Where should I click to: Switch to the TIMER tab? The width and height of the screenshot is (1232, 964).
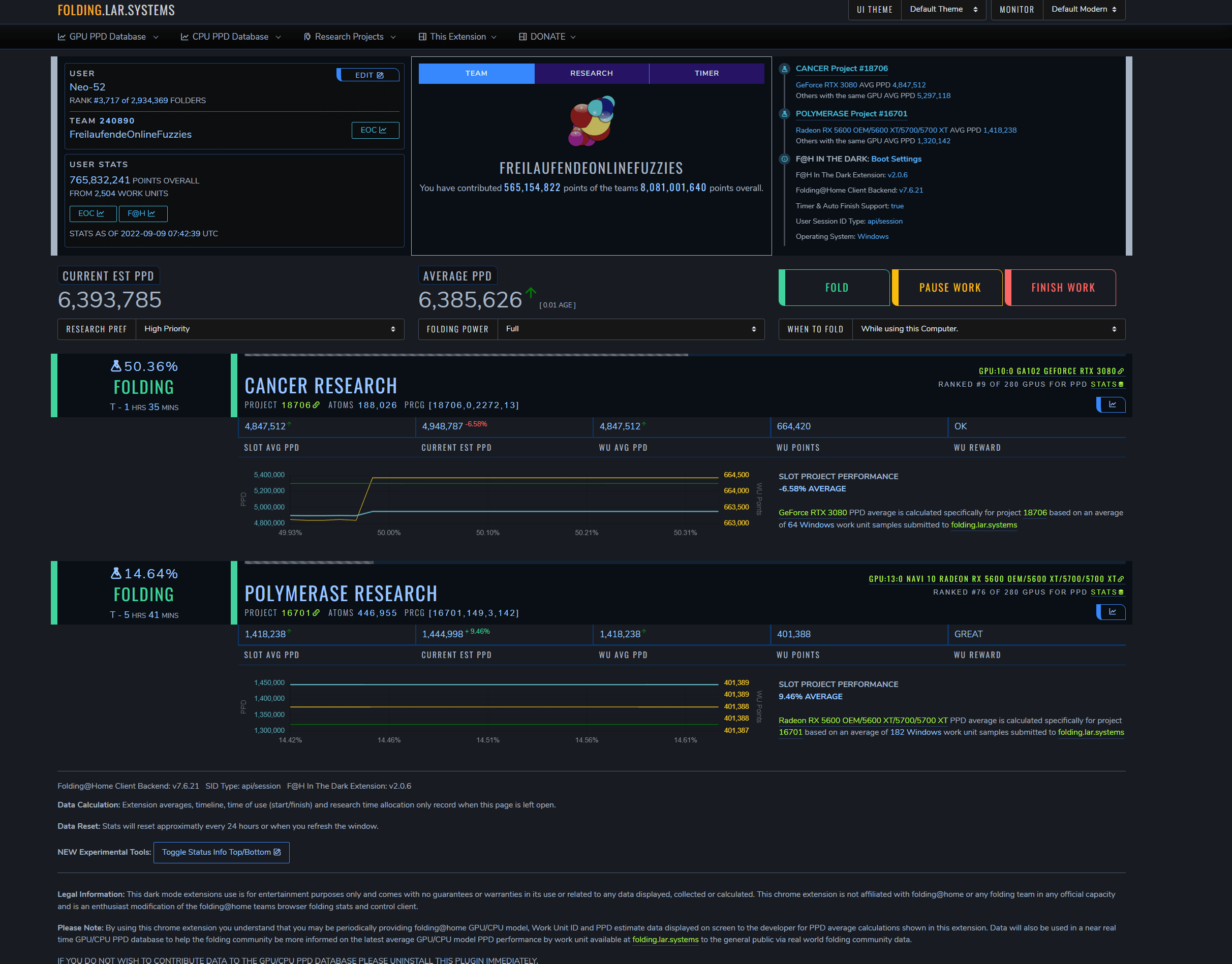(x=706, y=73)
